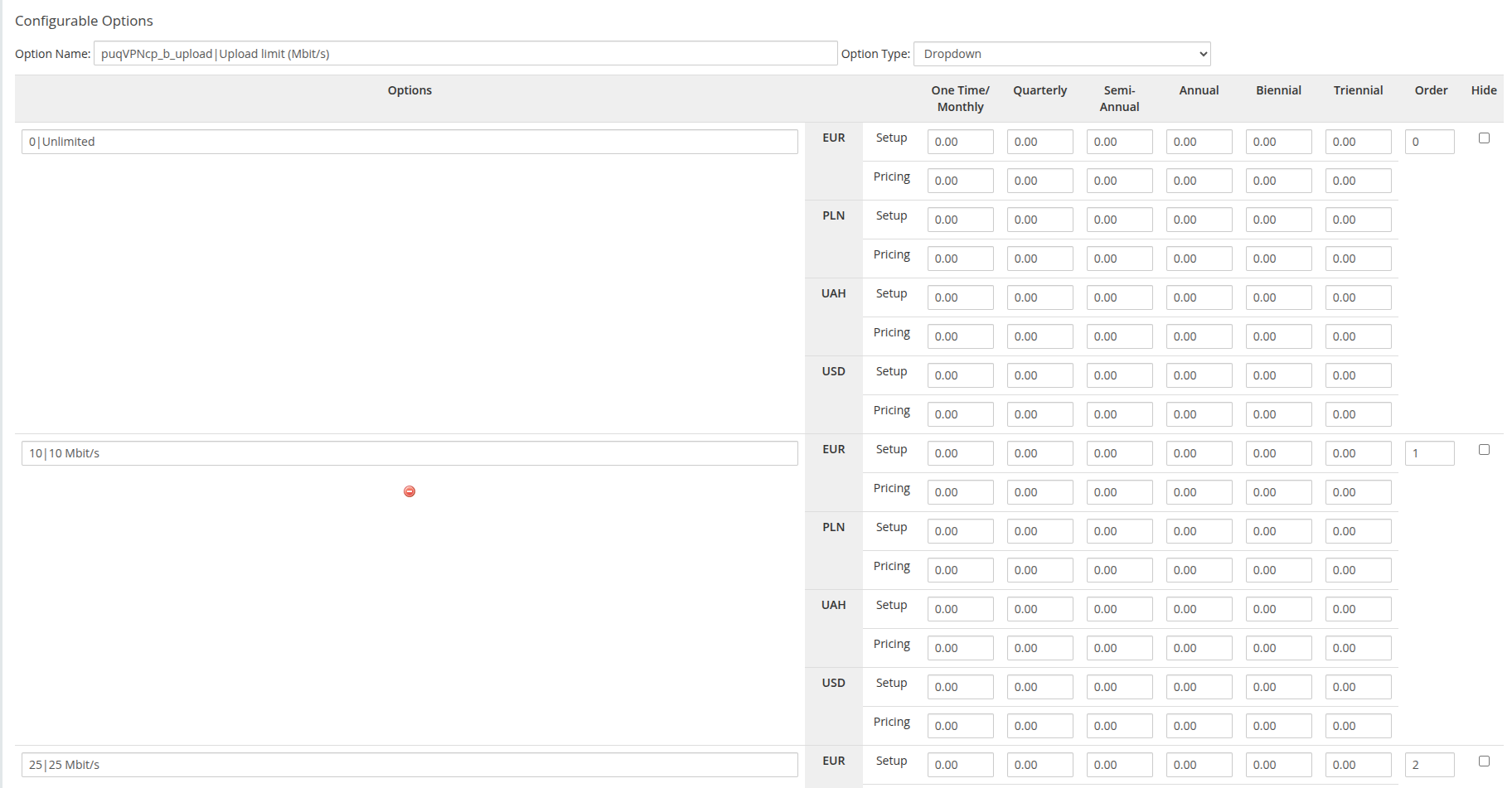Click 0|Unlimited USD Setup Monthly field
Image resolution: width=1512 pixels, height=788 pixels.
click(961, 375)
